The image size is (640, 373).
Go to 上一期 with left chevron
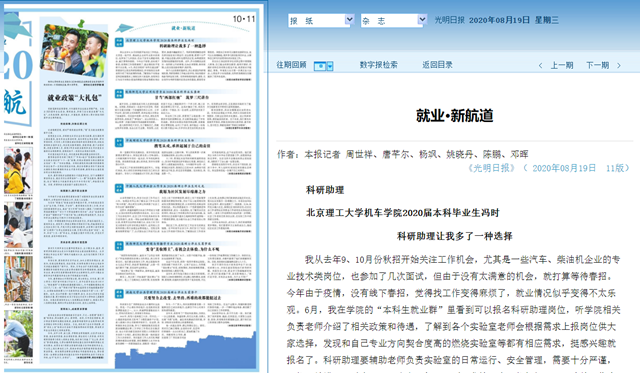coord(540,65)
